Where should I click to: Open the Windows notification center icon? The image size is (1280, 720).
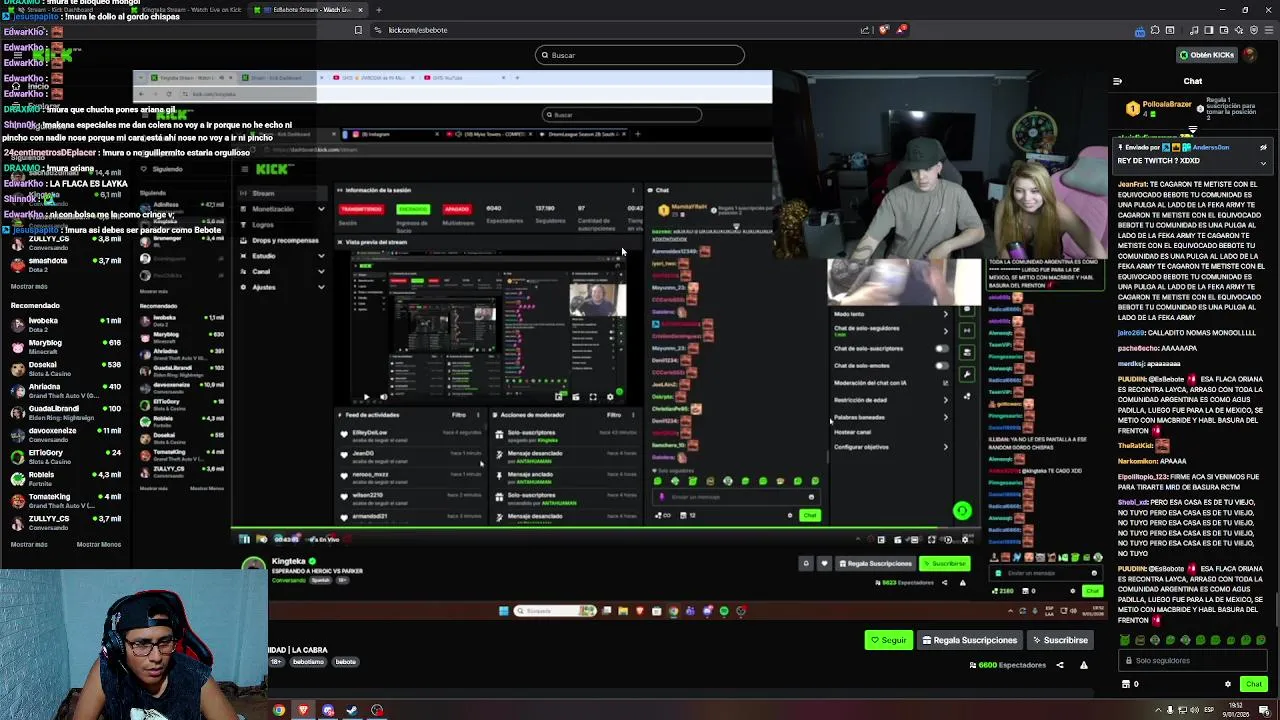point(1264,711)
